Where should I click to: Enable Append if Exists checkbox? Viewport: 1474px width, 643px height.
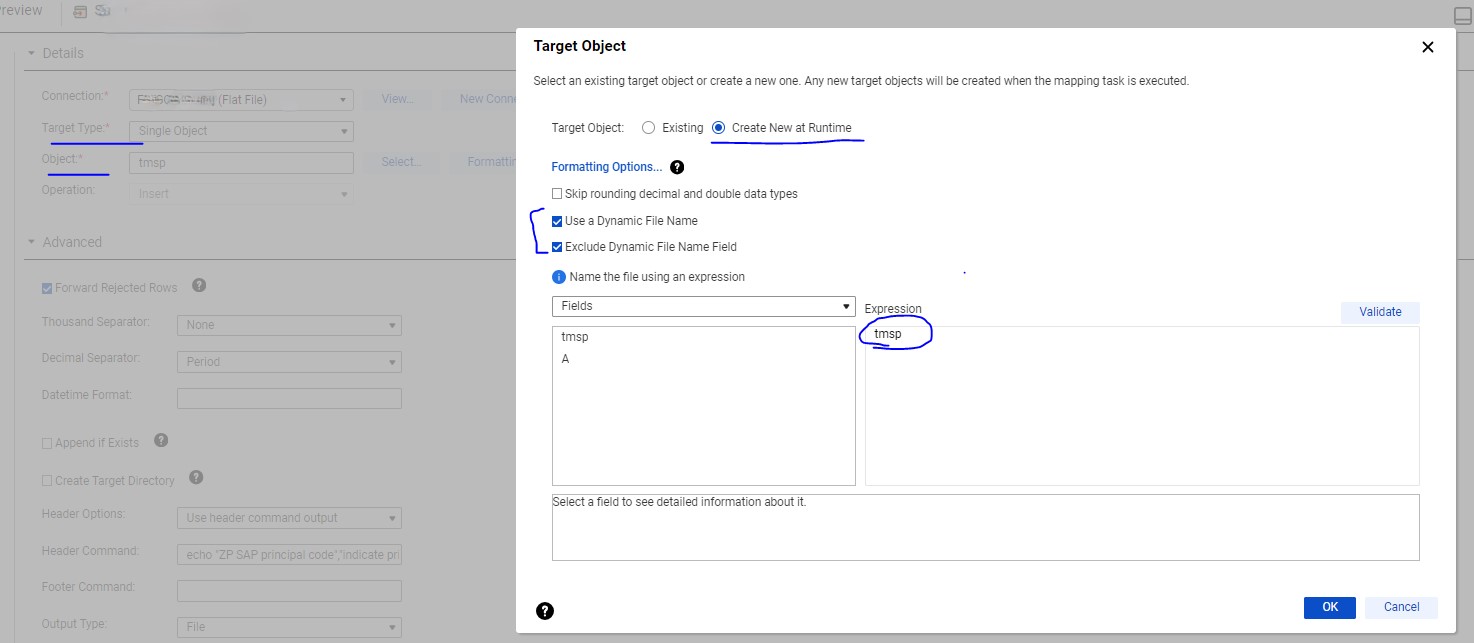tap(47, 443)
